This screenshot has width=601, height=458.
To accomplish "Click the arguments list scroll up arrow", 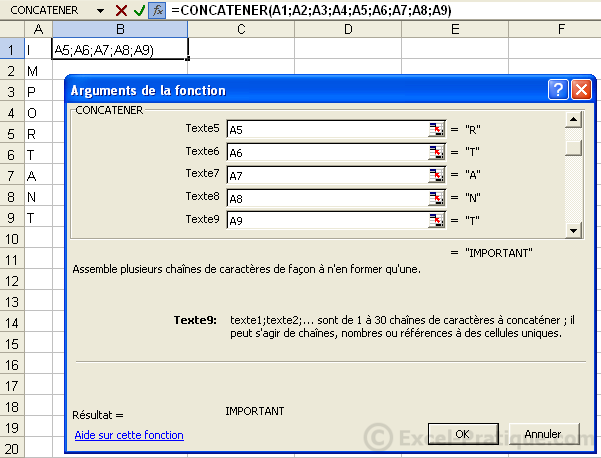I will pos(573,119).
